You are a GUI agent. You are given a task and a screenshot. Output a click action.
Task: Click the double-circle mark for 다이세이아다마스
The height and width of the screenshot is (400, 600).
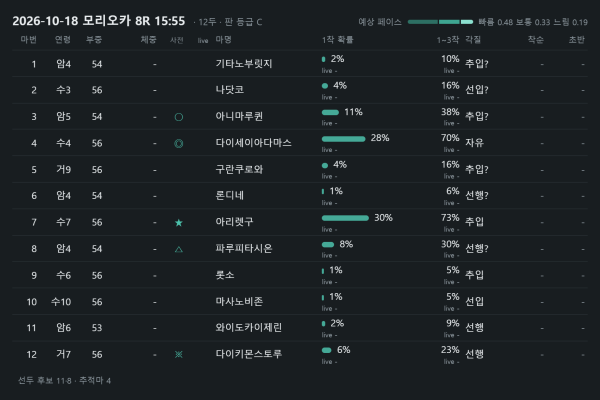coord(179,144)
